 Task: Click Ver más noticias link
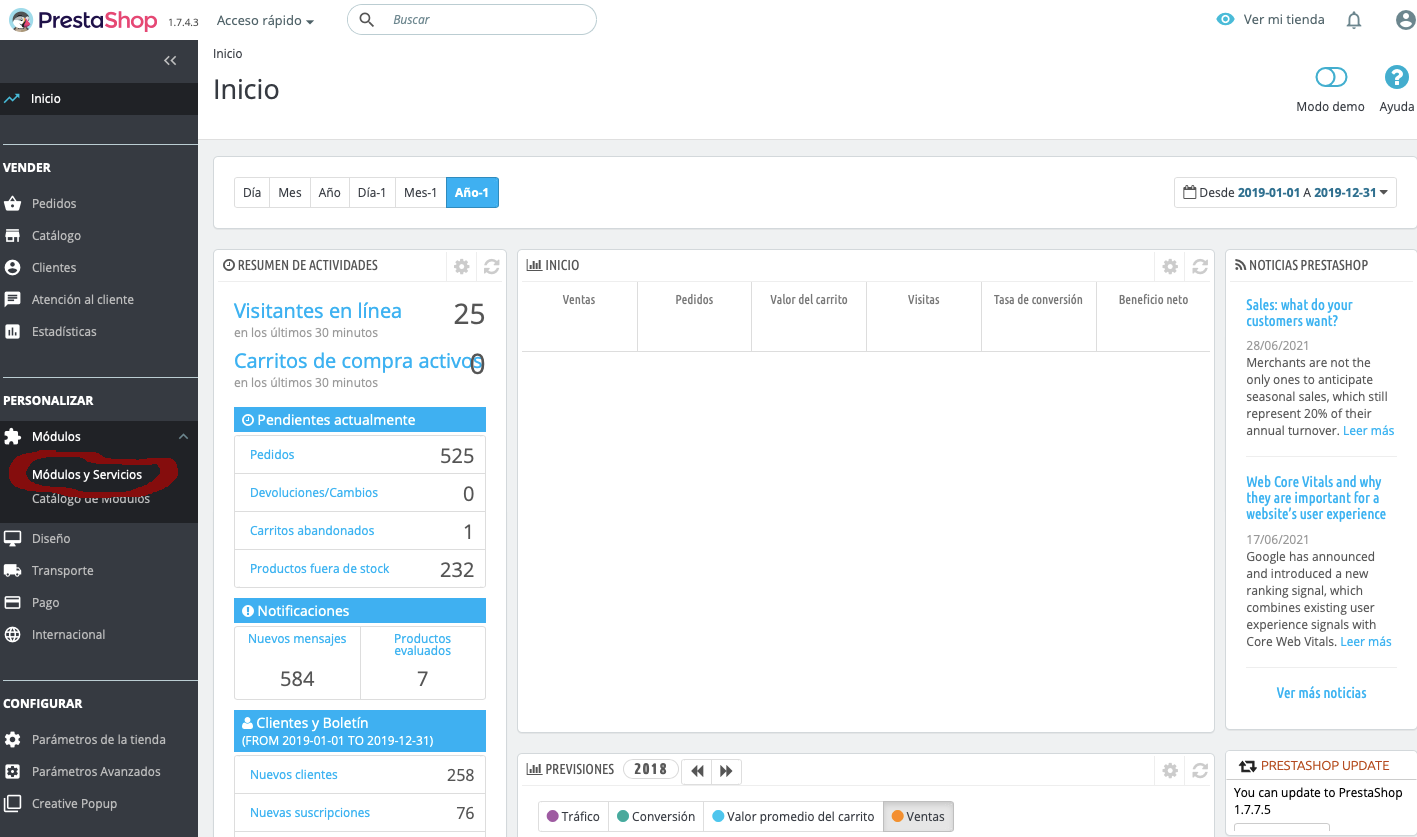coord(1321,693)
